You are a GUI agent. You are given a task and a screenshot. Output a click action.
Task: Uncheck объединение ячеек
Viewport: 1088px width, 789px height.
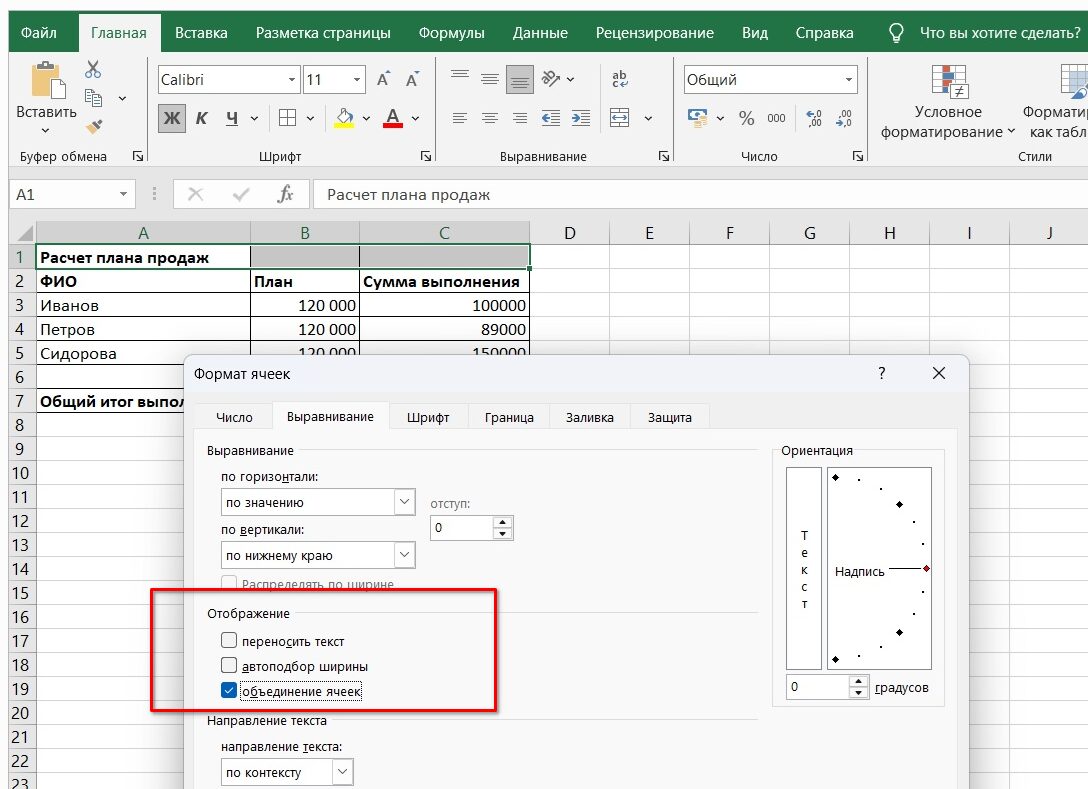click(229, 690)
